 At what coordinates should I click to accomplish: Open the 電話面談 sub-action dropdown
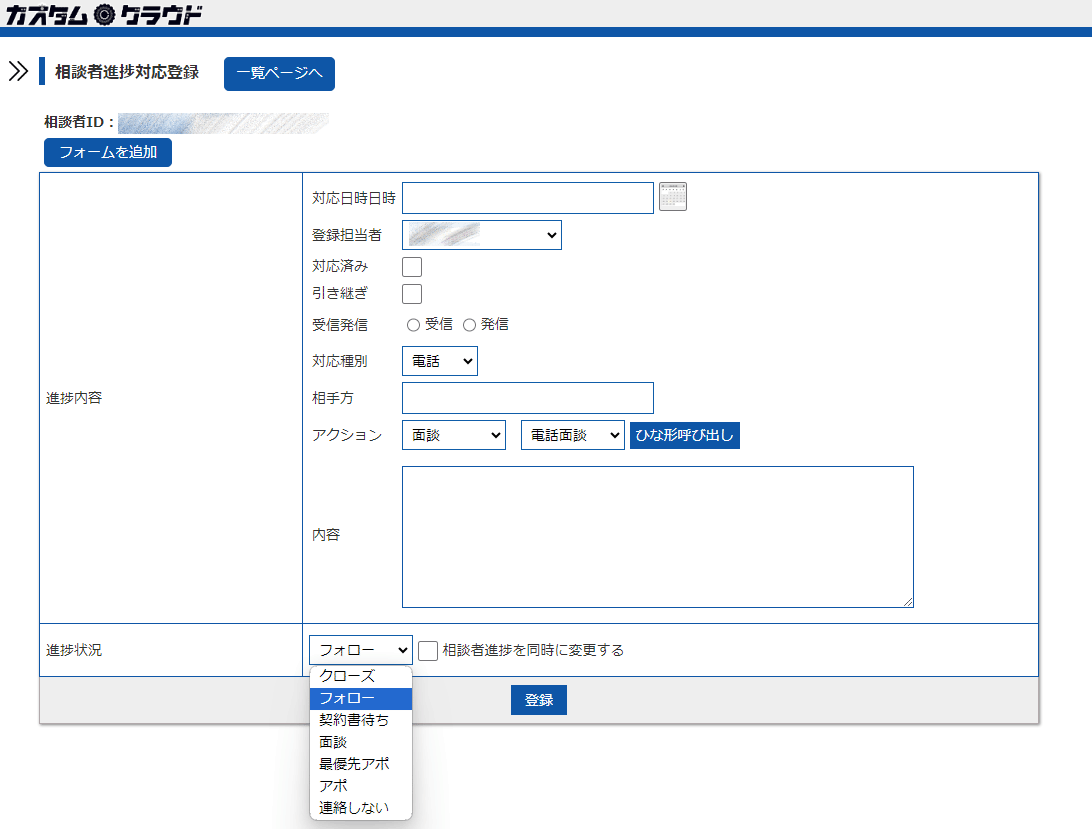tap(572, 435)
